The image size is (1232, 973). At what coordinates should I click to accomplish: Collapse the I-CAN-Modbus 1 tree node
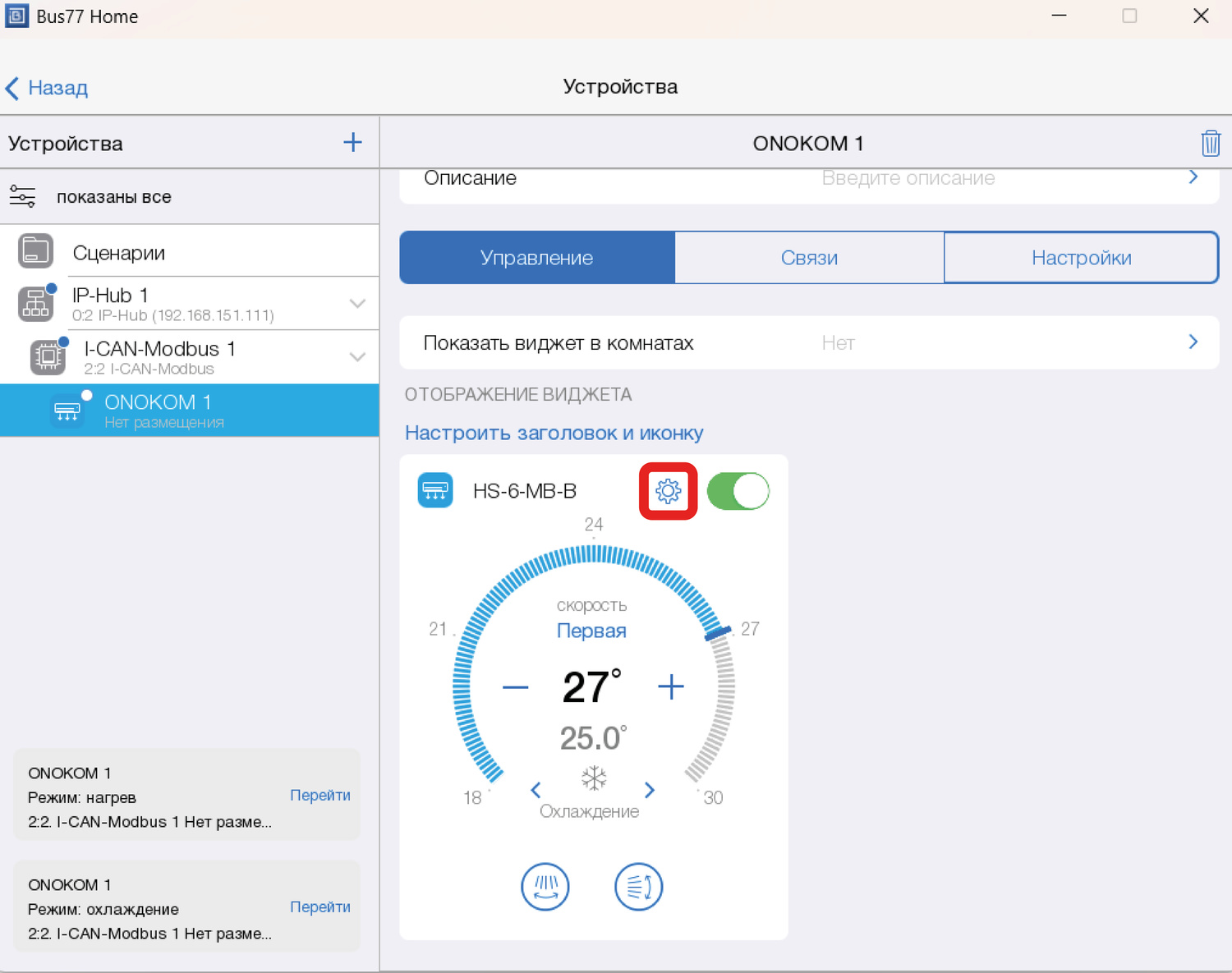pyautogui.click(x=357, y=357)
